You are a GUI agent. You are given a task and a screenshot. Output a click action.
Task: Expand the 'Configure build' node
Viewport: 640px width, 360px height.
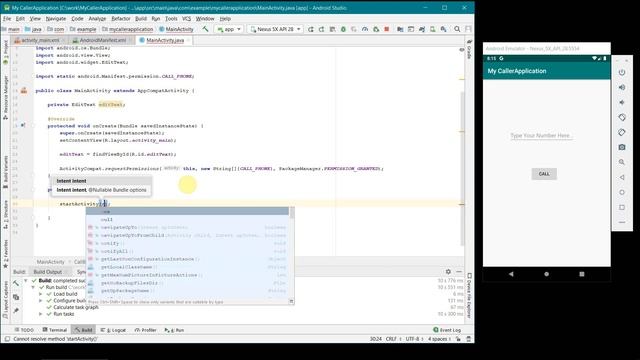point(41,301)
